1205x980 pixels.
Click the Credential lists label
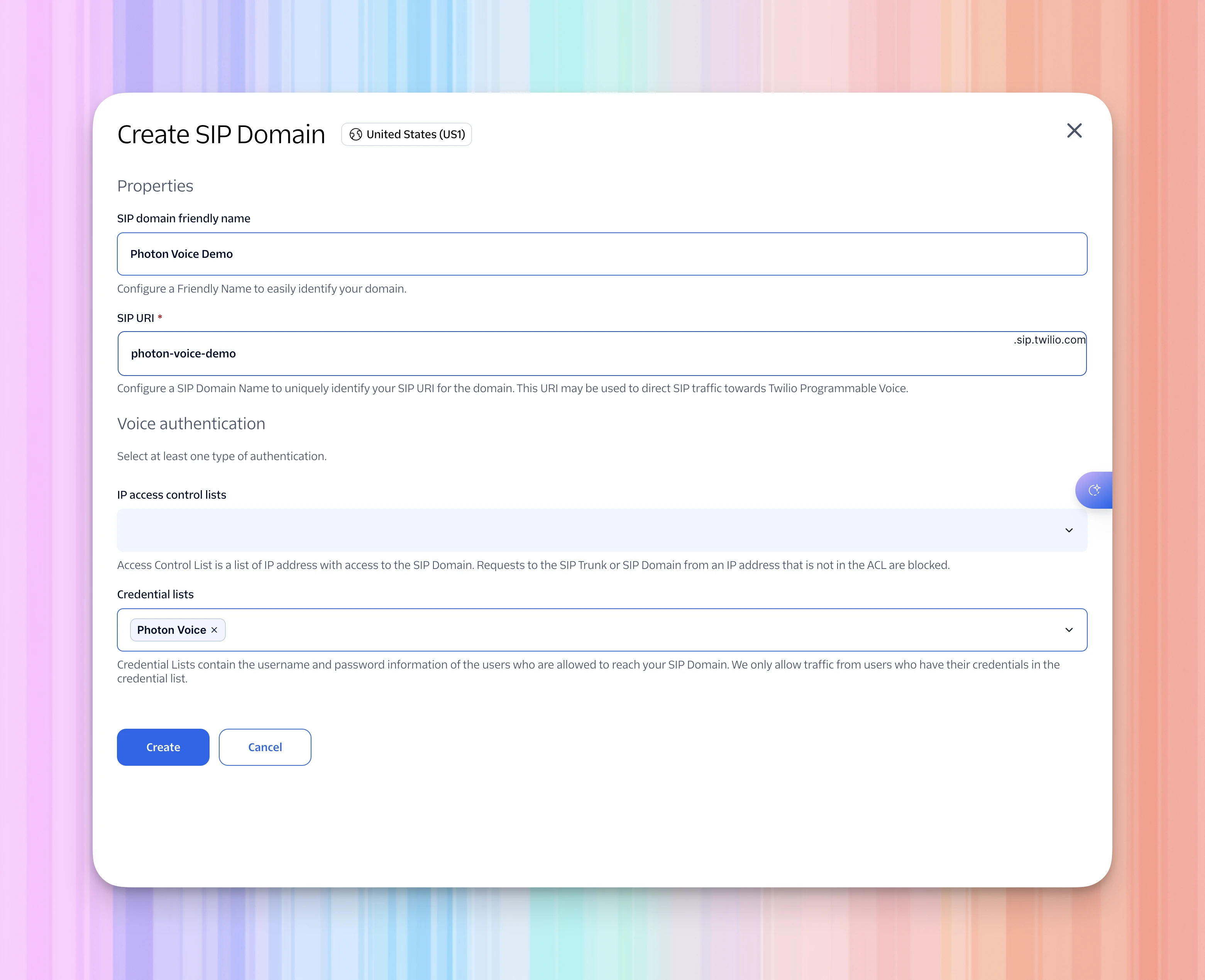tap(155, 594)
